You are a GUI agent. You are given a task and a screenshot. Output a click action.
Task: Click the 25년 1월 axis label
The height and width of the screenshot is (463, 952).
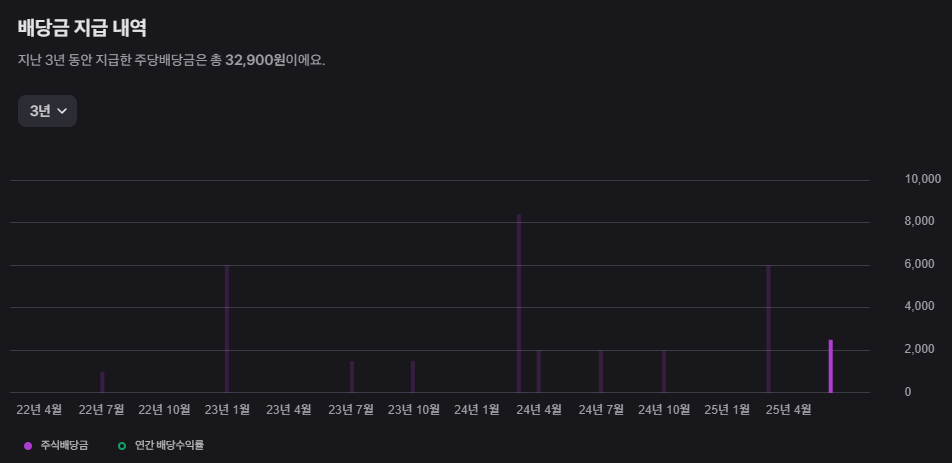(x=727, y=410)
